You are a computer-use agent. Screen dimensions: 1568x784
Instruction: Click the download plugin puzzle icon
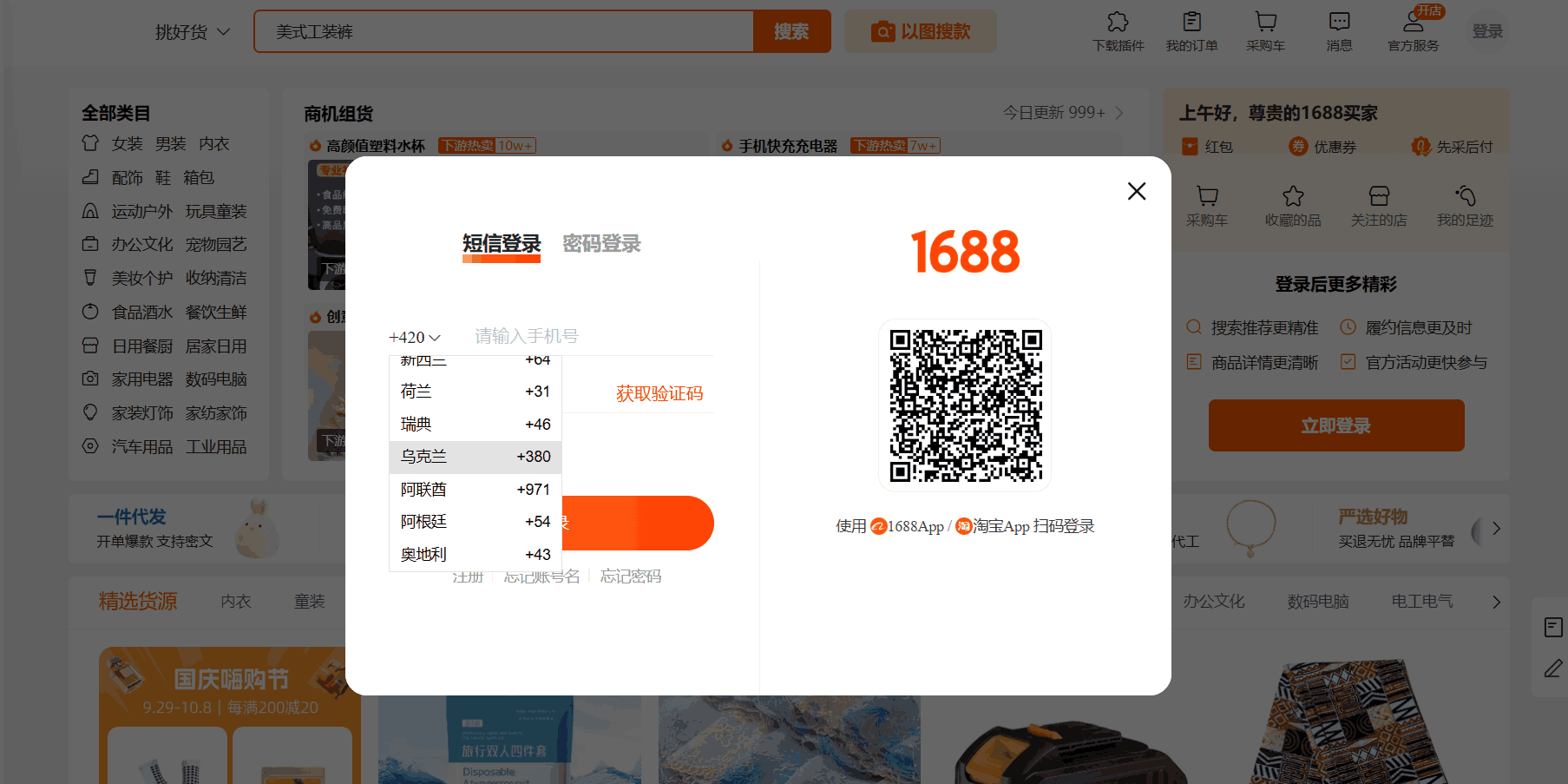click(1118, 23)
